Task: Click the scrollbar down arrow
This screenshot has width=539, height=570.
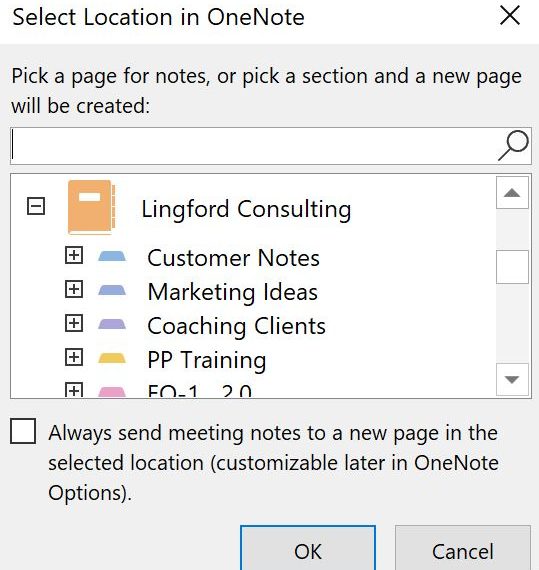Action: [512, 380]
